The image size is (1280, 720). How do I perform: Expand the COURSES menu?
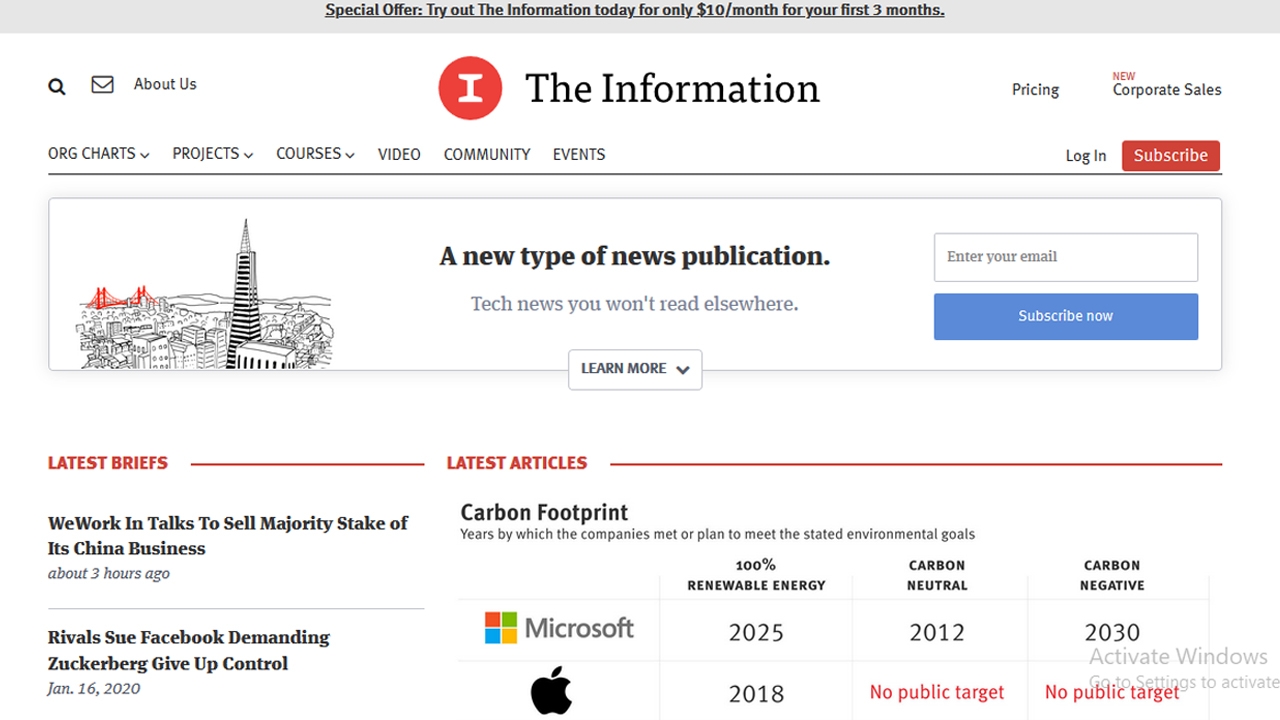[x=315, y=154]
